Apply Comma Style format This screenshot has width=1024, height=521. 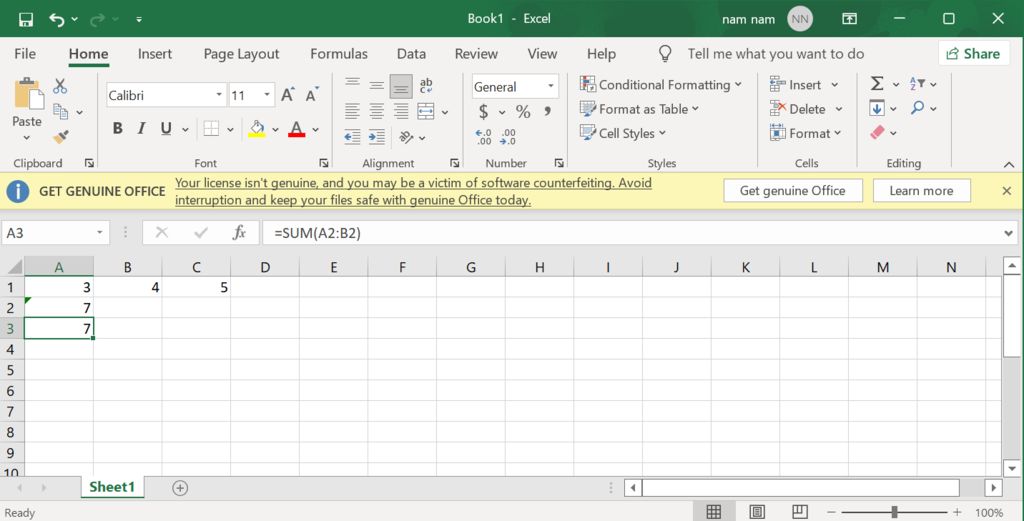tap(547, 111)
